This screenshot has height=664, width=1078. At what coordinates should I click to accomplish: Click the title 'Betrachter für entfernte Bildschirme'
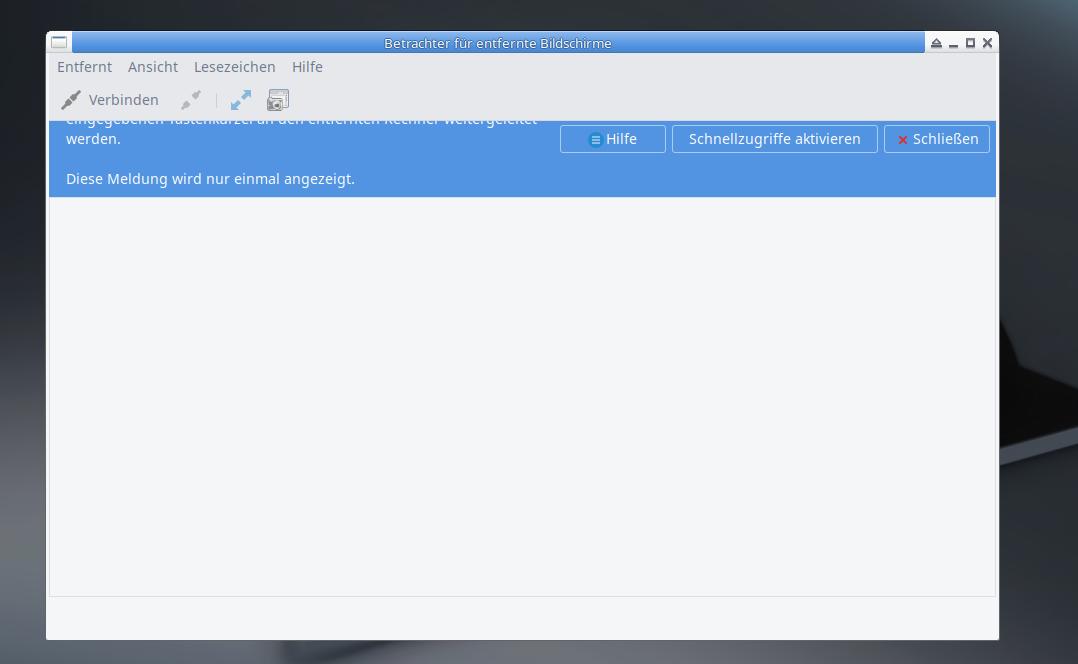pyautogui.click(x=498, y=43)
